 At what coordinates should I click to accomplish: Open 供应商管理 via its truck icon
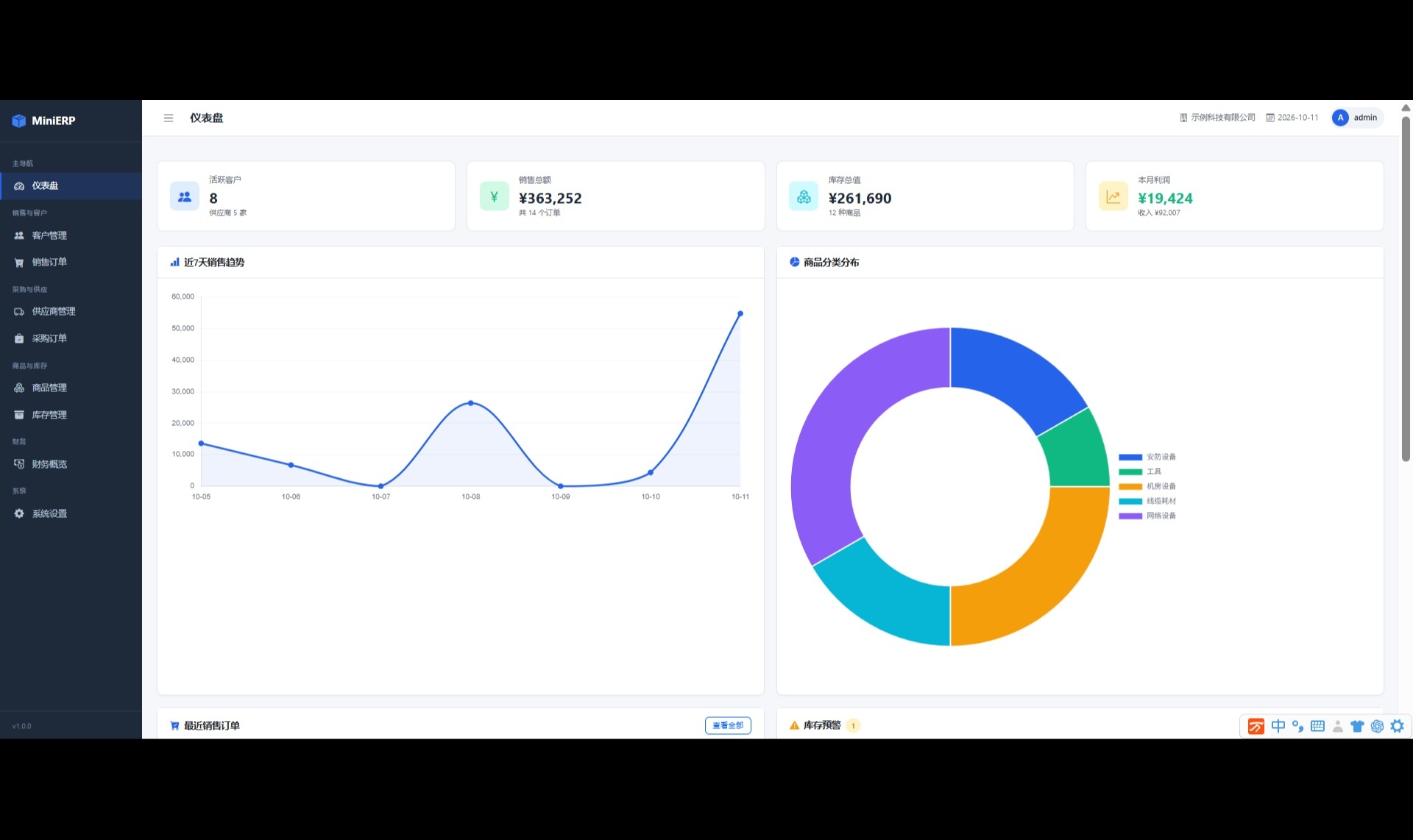click(19, 312)
